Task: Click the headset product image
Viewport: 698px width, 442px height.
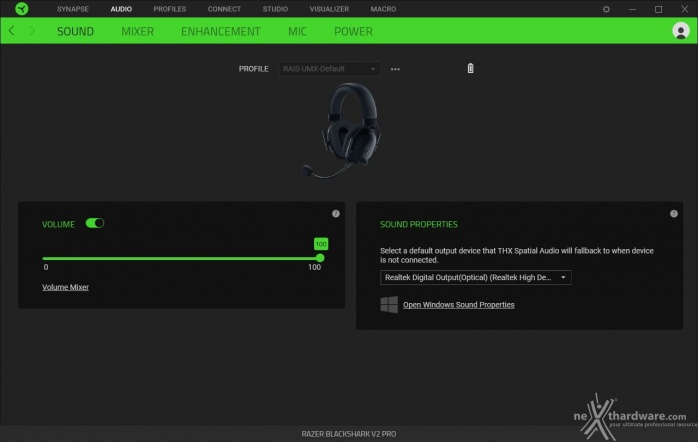Action: coord(343,130)
